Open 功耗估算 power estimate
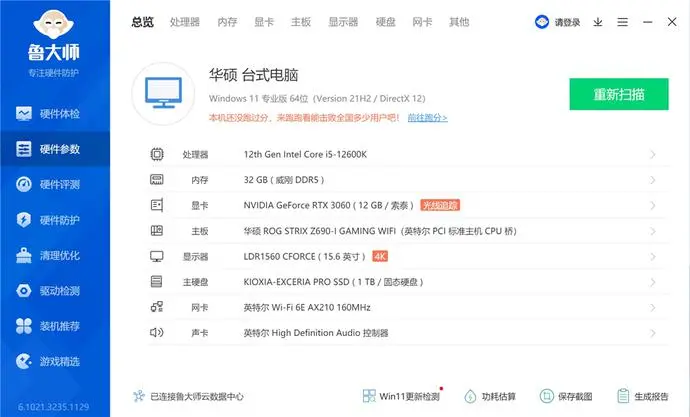The image size is (690, 417). (490, 396)
